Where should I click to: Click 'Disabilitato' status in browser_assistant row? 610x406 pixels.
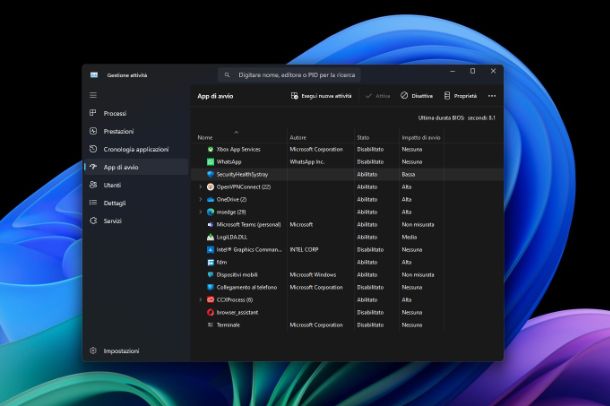click(370, 312)
